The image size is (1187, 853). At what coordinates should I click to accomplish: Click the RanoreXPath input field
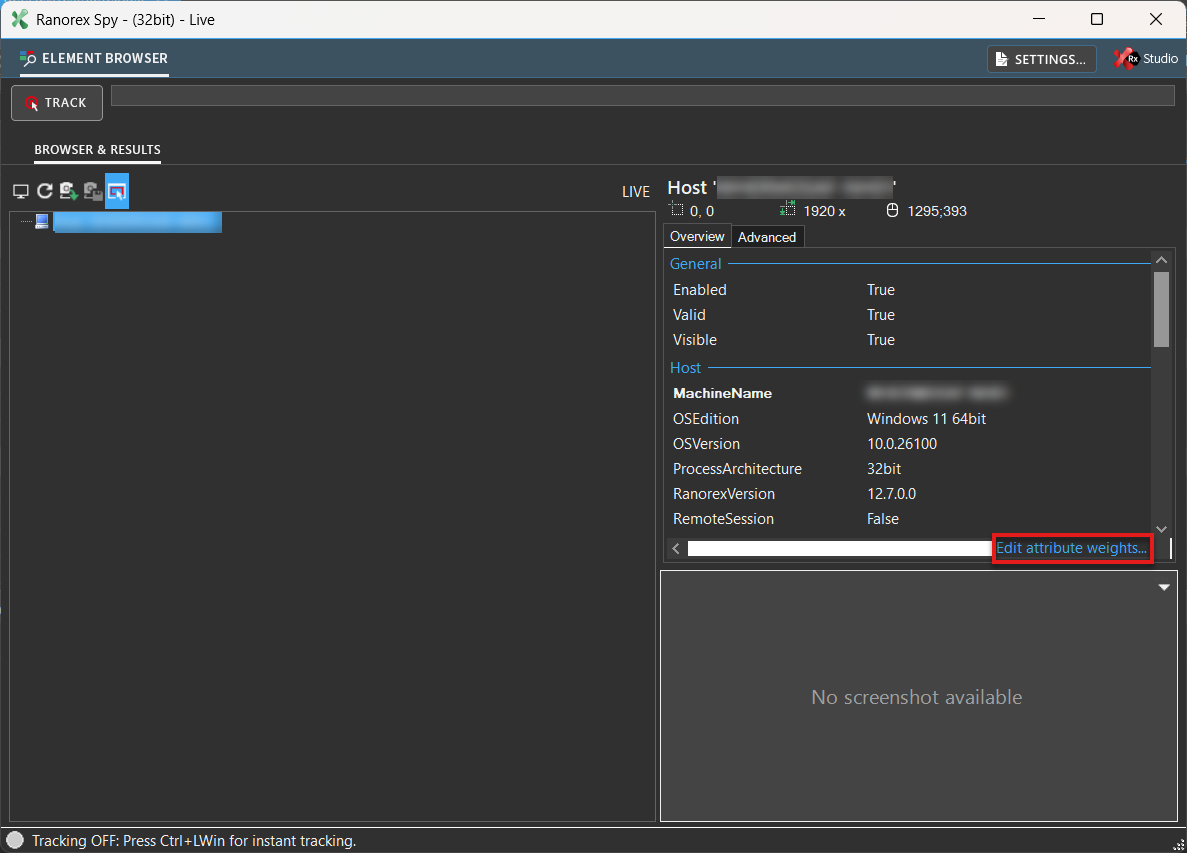click(643, 95)
